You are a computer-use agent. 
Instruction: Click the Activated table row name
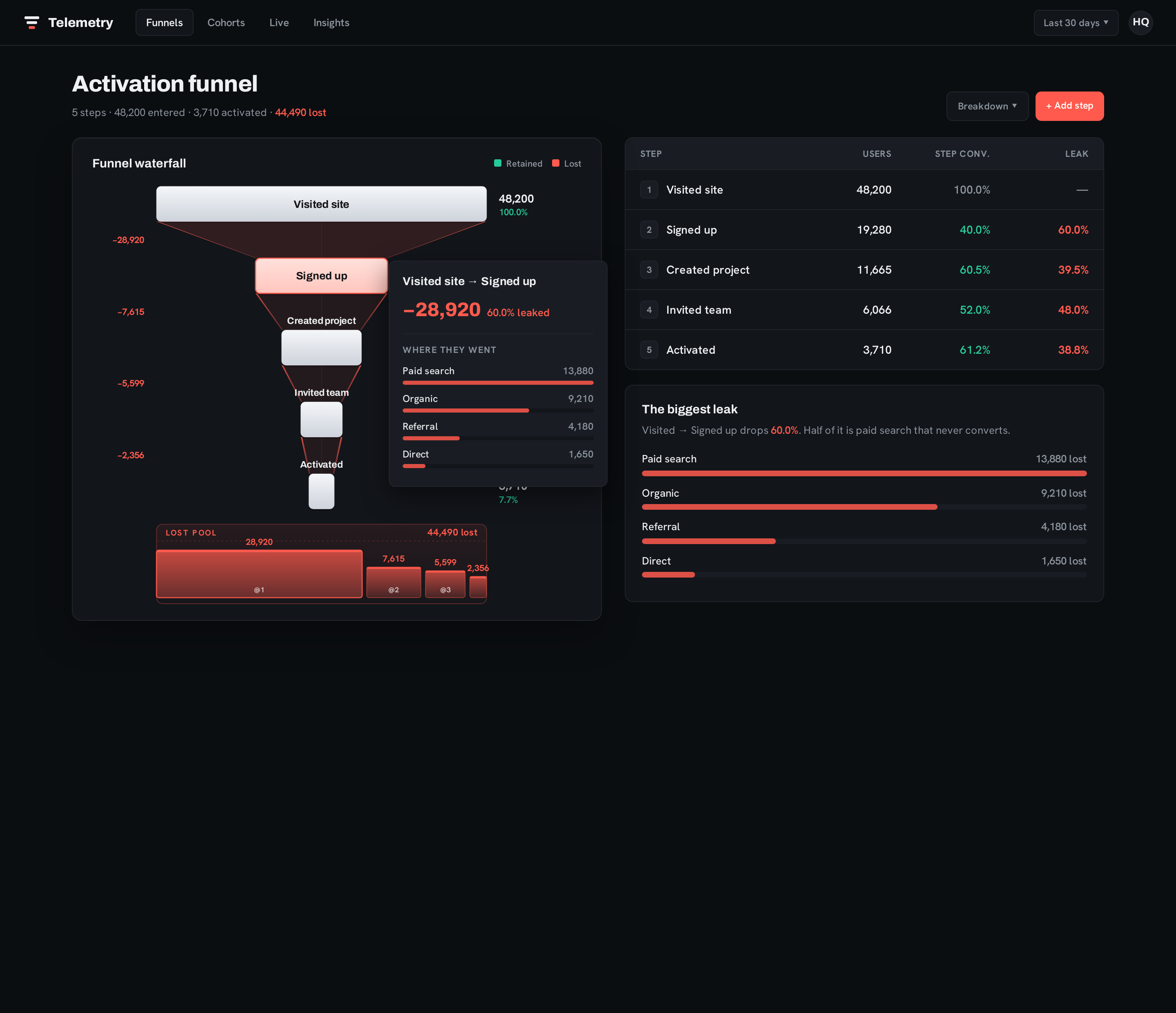691,350
